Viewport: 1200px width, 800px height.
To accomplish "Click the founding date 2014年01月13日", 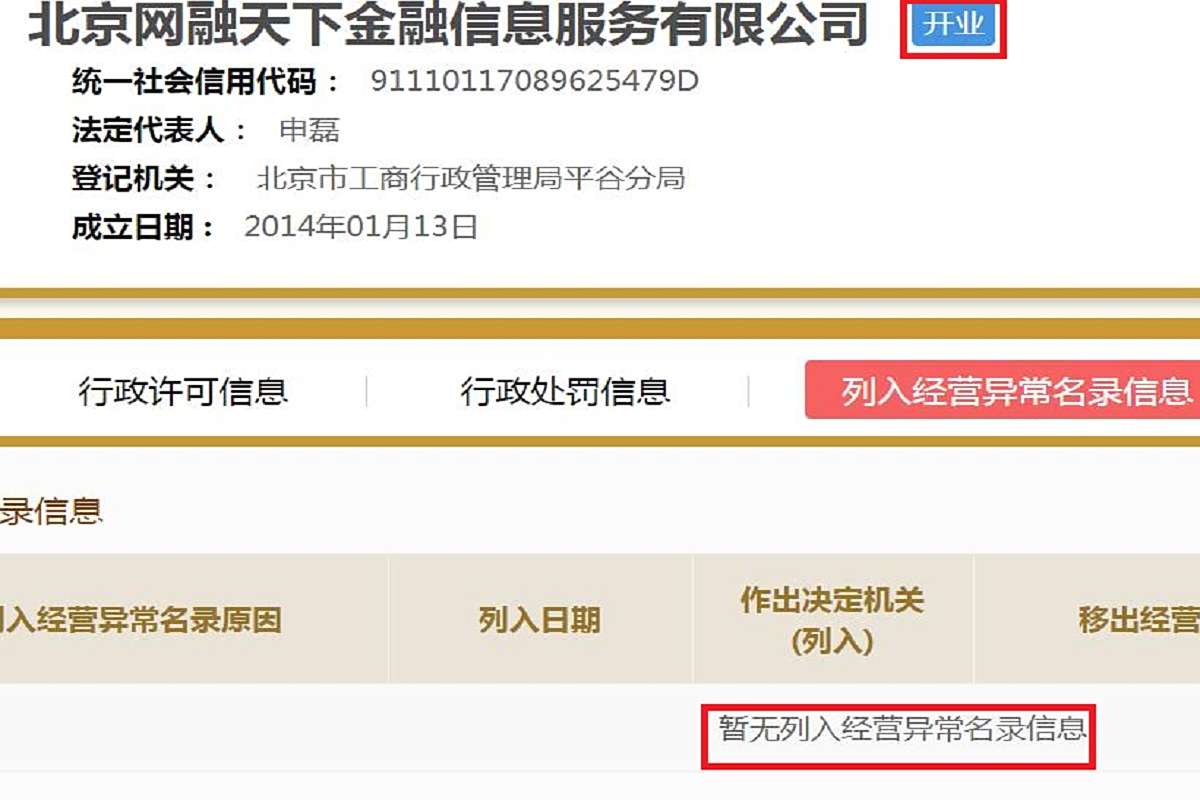I will 361,227.
